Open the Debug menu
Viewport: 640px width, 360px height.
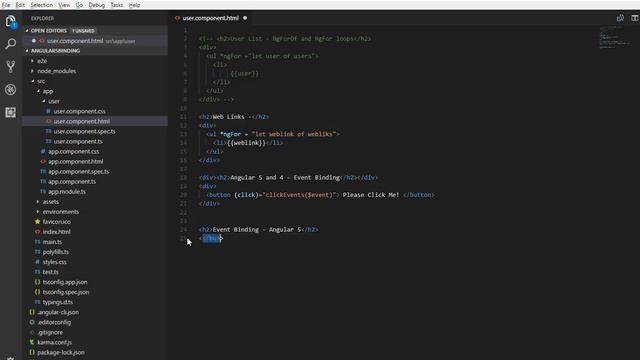tap(97, 5)
